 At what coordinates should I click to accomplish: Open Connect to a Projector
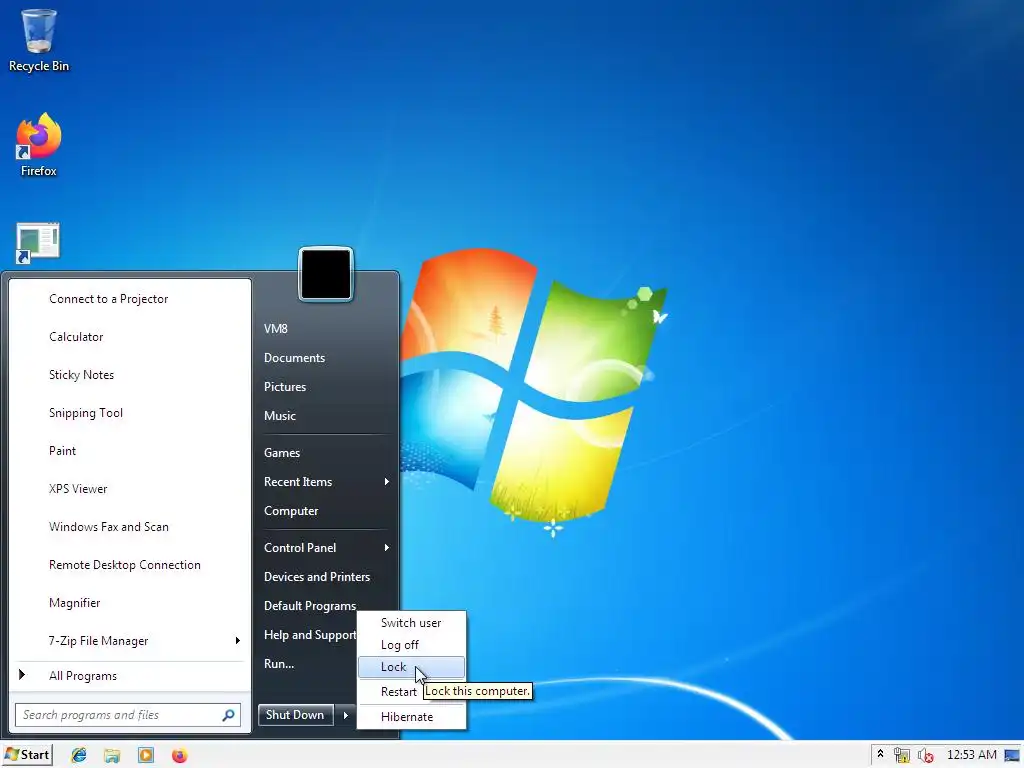pyautogui.click(x=129, y=298)
